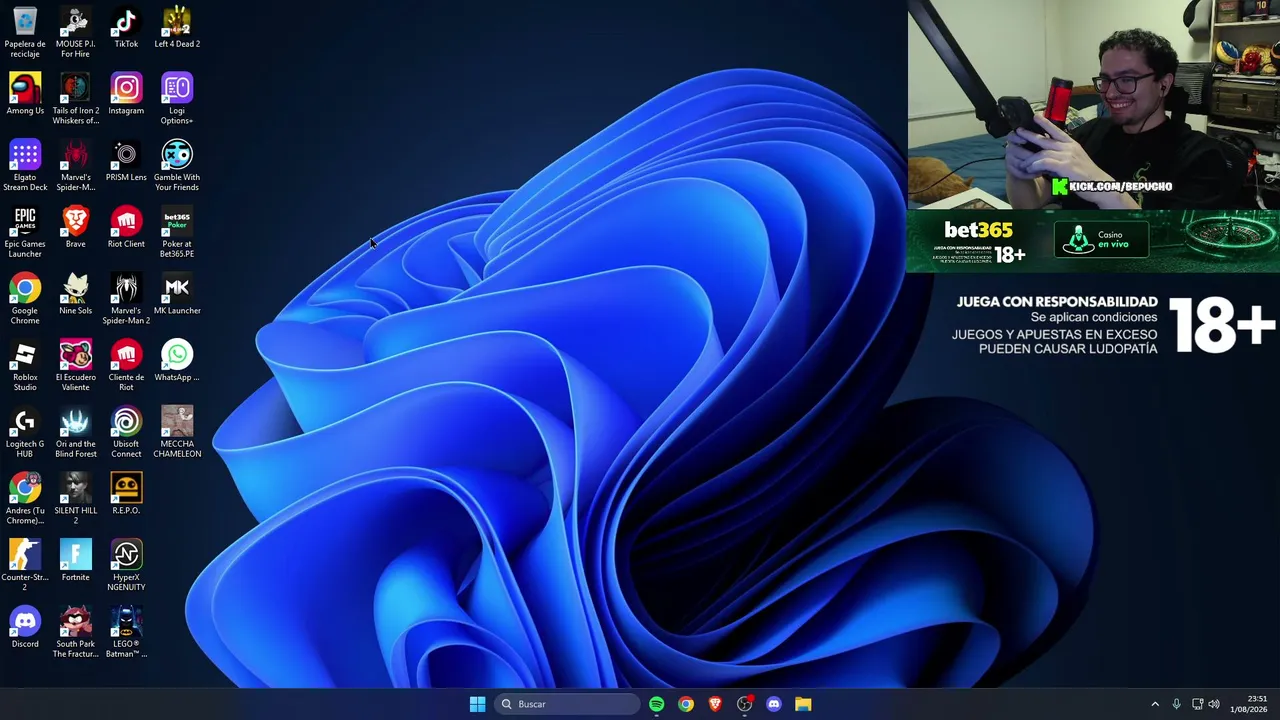
Task: Select the MOUSE P.I. For Hire shortcut
Action: coord(75,32)
